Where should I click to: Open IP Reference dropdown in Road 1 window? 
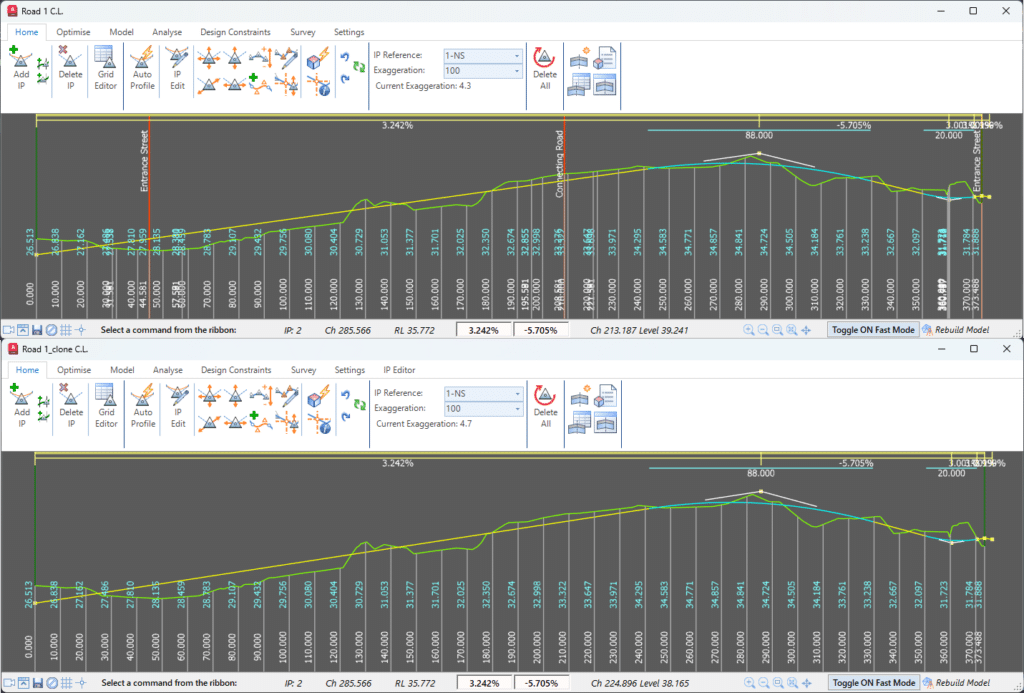(483, 56)
